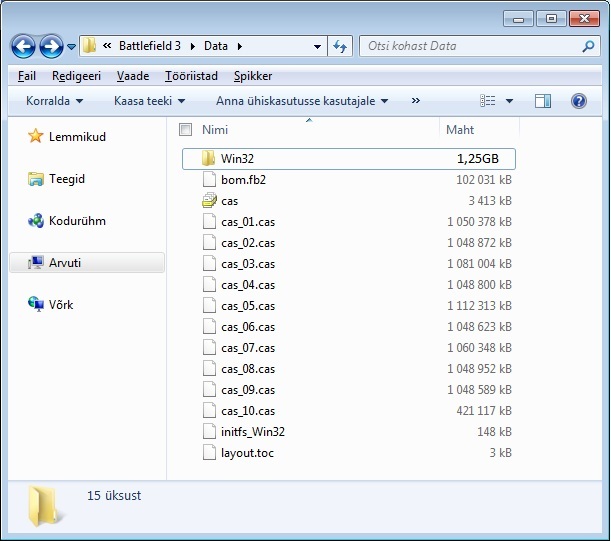The width and height of the screenshot is (611, 541).
Task: Open the Fail menu
Action: (26, 76)
